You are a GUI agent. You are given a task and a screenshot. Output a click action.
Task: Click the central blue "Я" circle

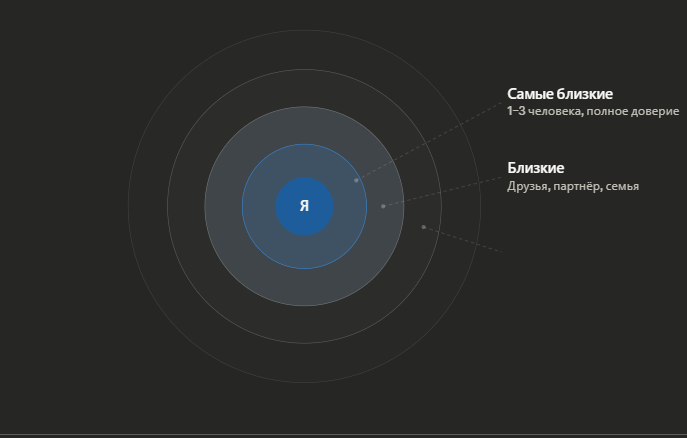304,206
